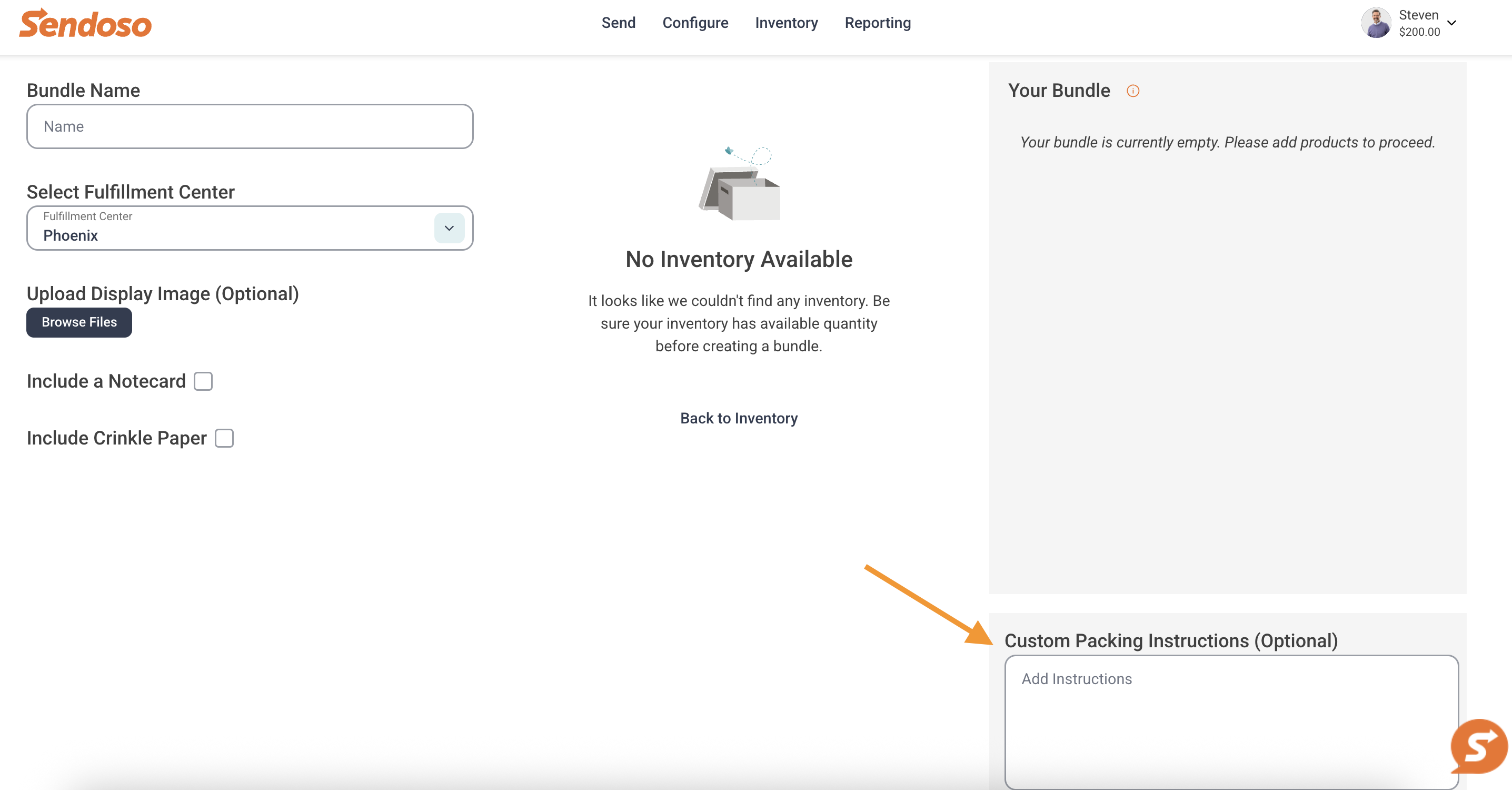Enable the Include a Notecard checkbox

tap(203, 381)
